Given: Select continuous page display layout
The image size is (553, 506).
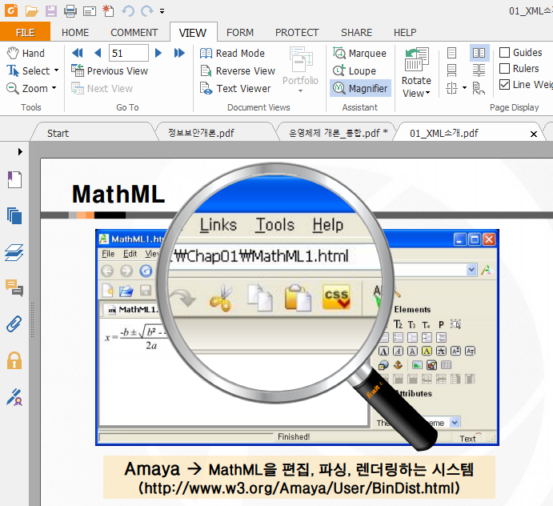Looking at the screenshot, I should [x=451, y=71].
